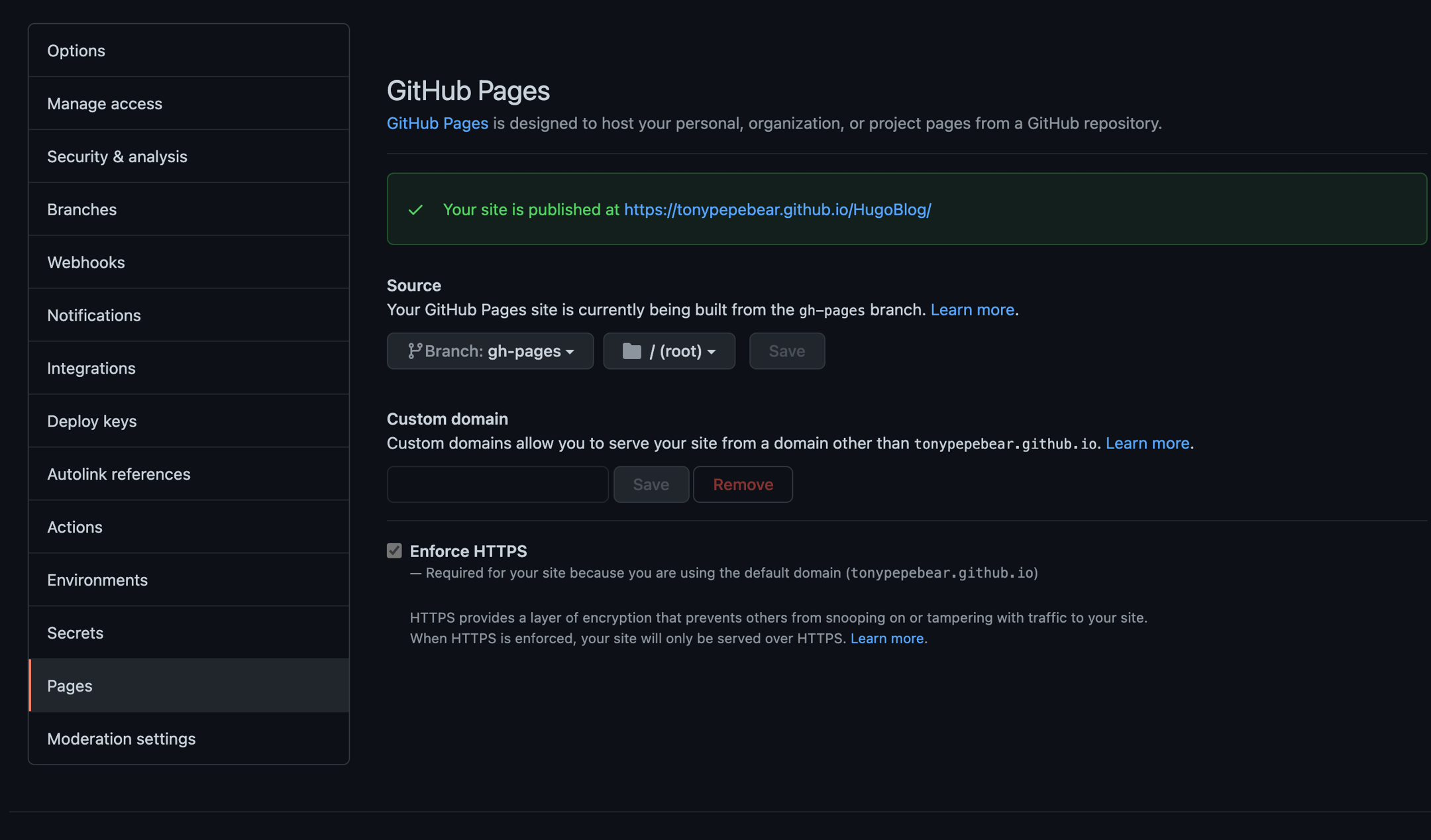Open Moderation settings
The height and width of the screenshot is (840, 1431).
coord(189,739)
